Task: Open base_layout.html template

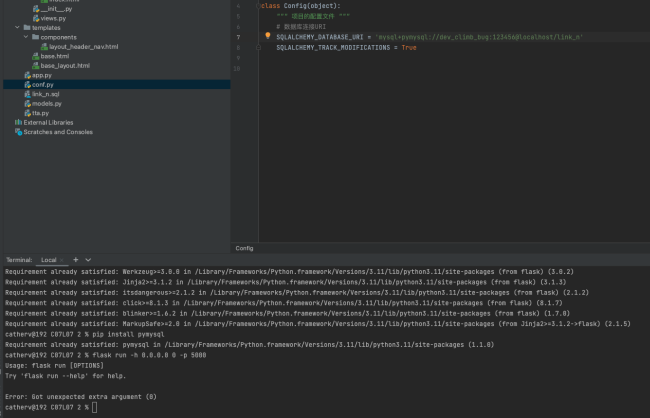Action: coord(65,66)
